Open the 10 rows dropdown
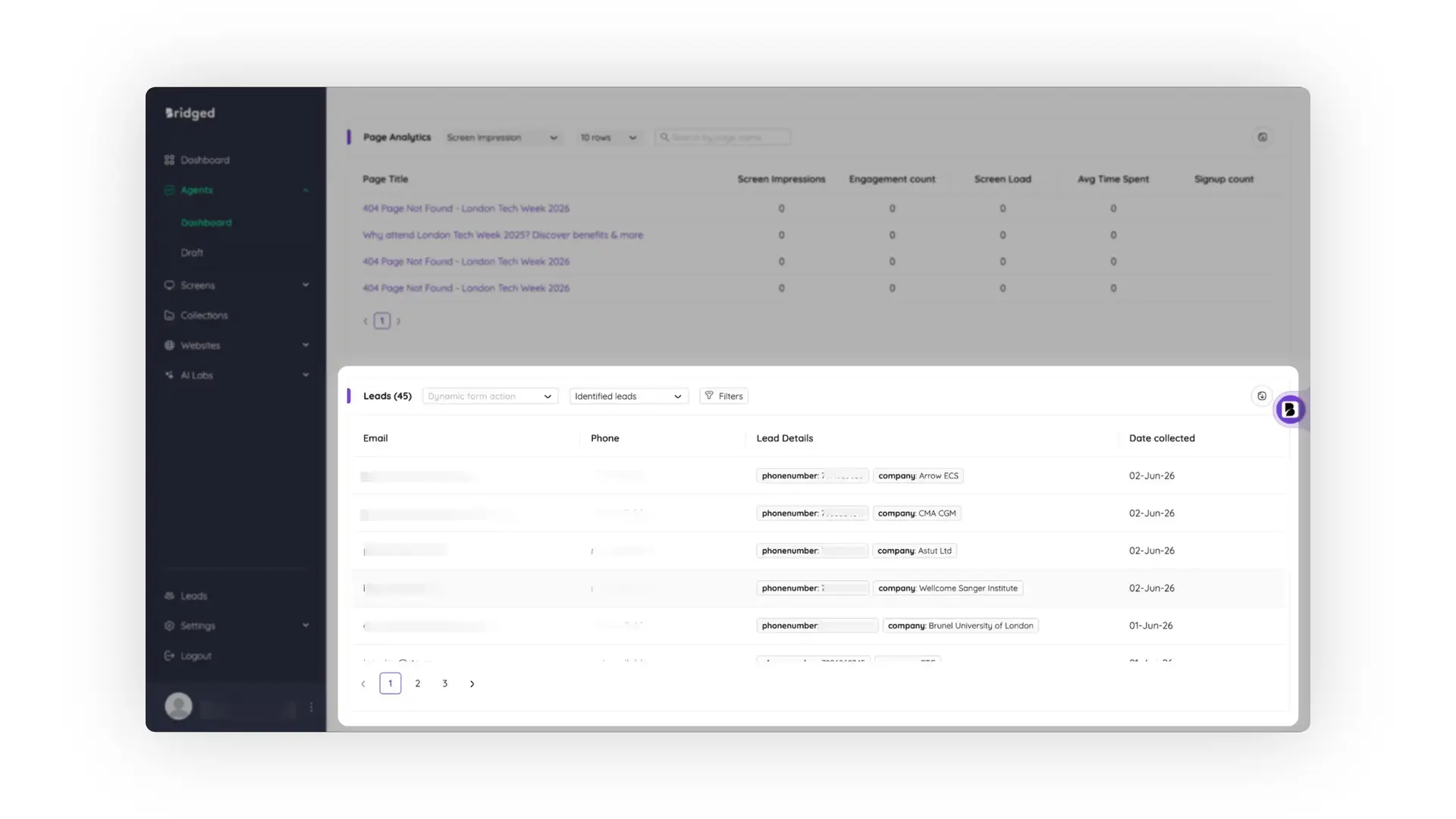Viewport: 1456px width, 819px height. 608,137
